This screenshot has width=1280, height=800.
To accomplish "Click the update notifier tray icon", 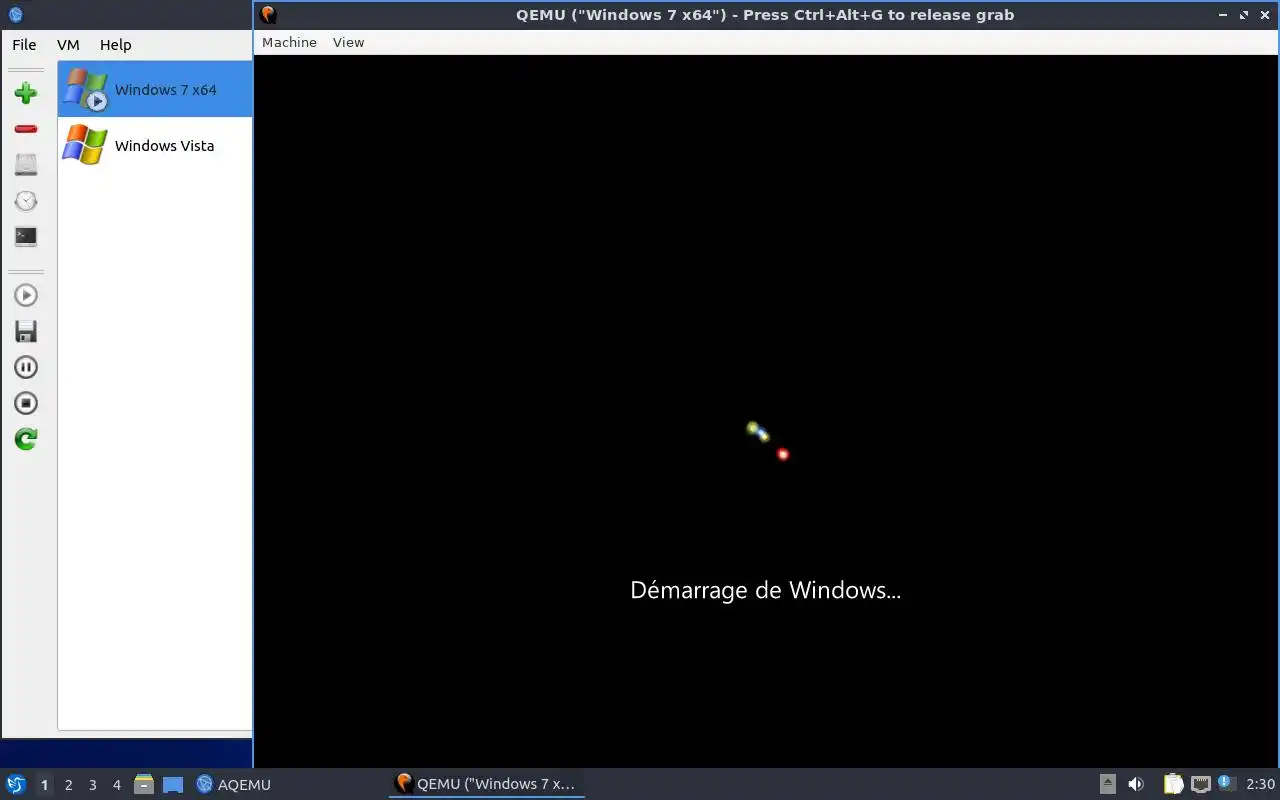I will [x=1227, y=783].
